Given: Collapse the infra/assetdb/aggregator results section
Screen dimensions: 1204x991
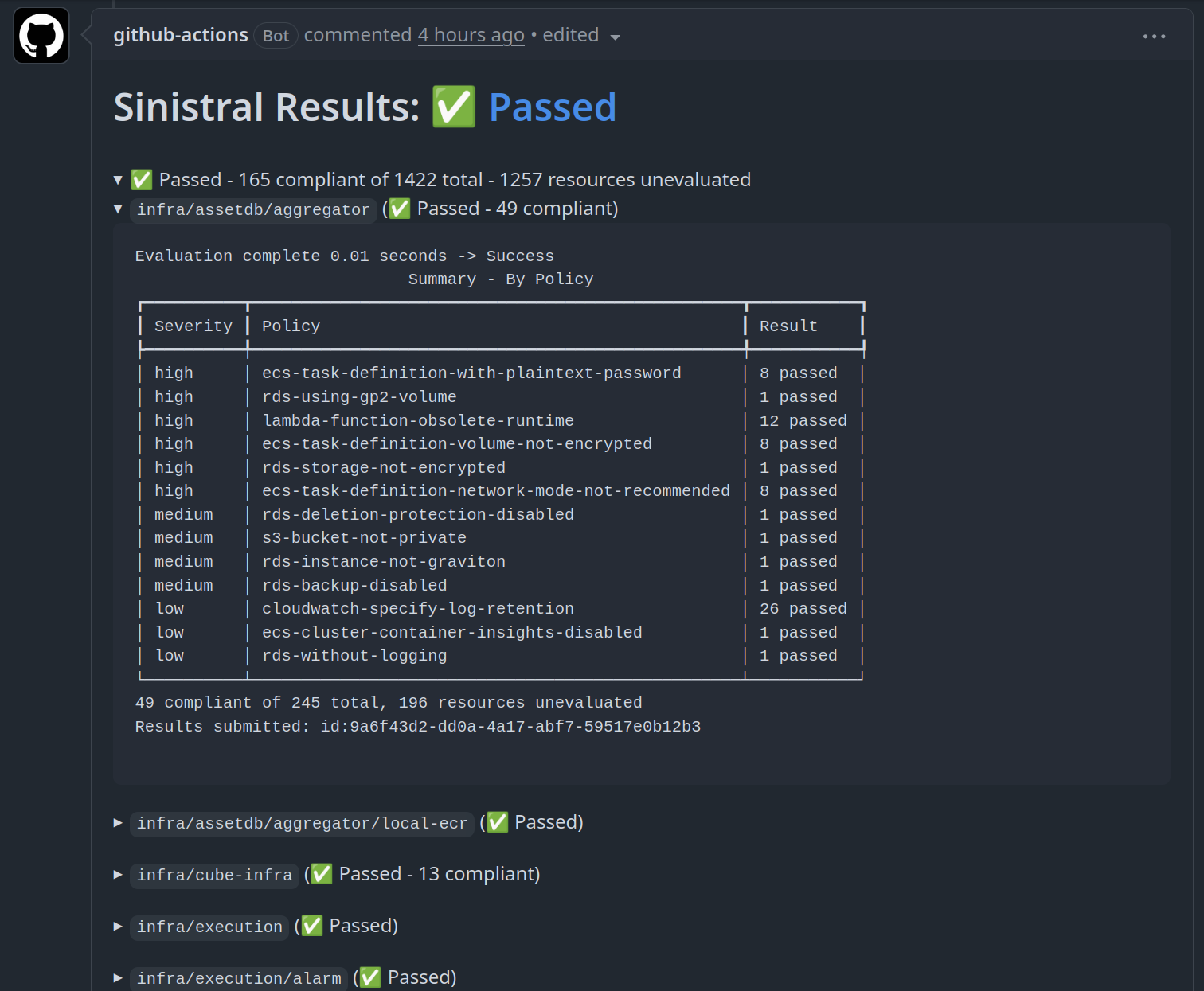Looking at the screenshot, I should [x=117, y=209].
